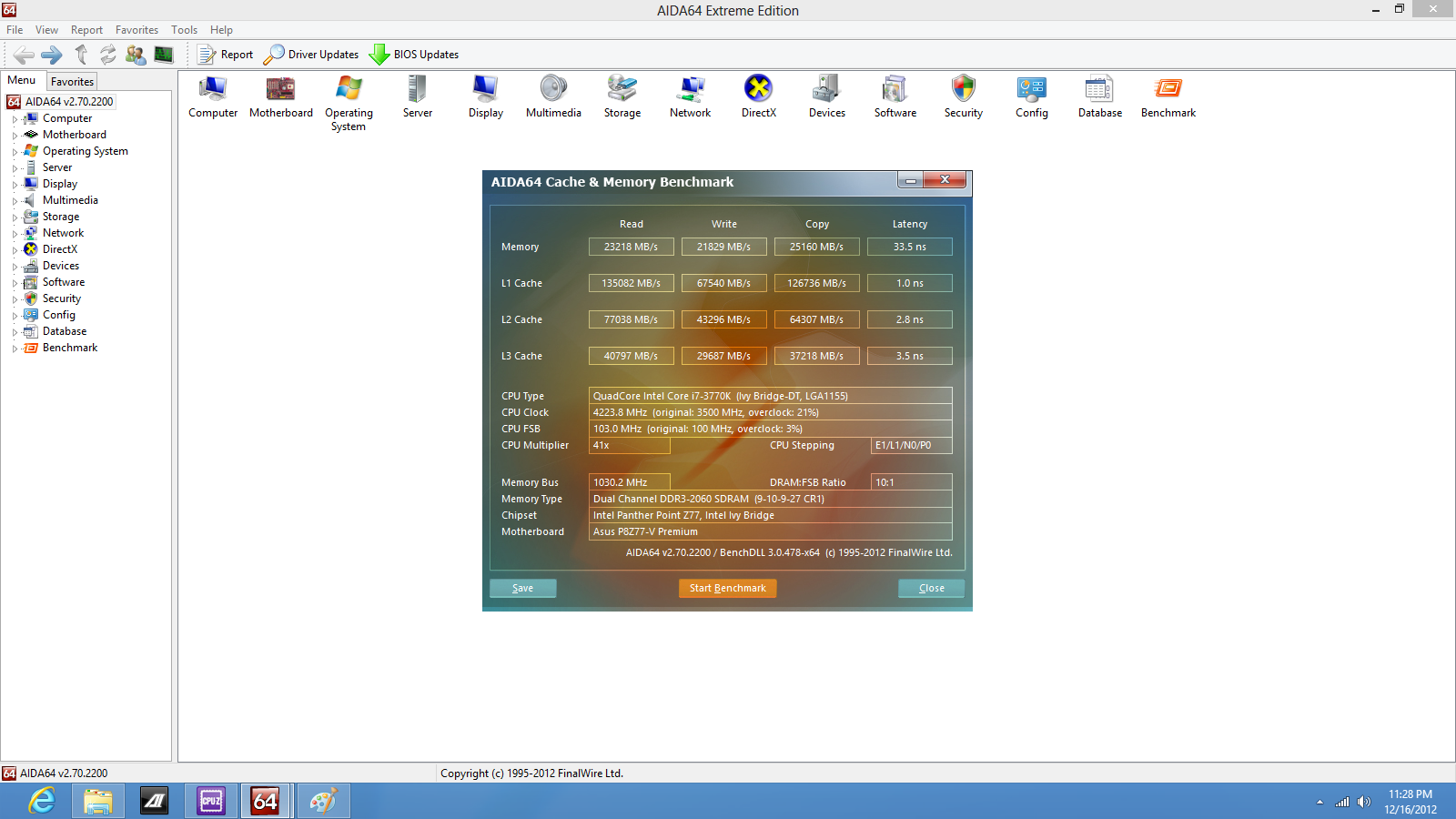Open the Benchmark category icon
1456x819 pixels.
(1168, 97)
